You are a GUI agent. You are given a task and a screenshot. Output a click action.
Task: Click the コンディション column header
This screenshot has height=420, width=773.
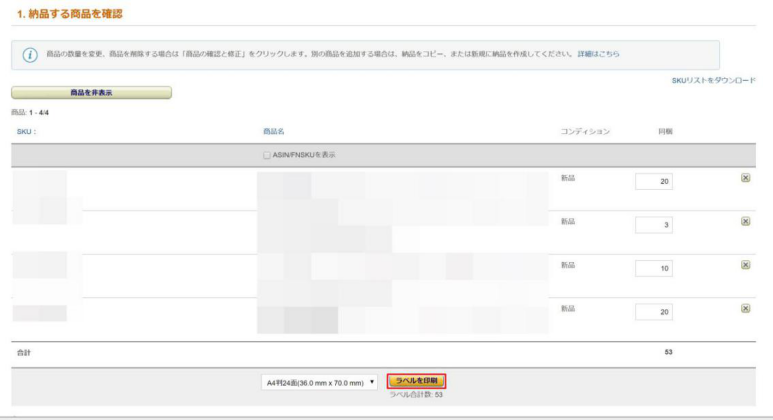tap(585, 132)
